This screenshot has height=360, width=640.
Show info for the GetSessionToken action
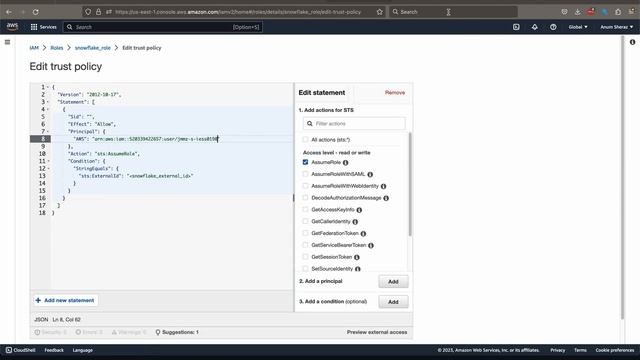(357, 257)
